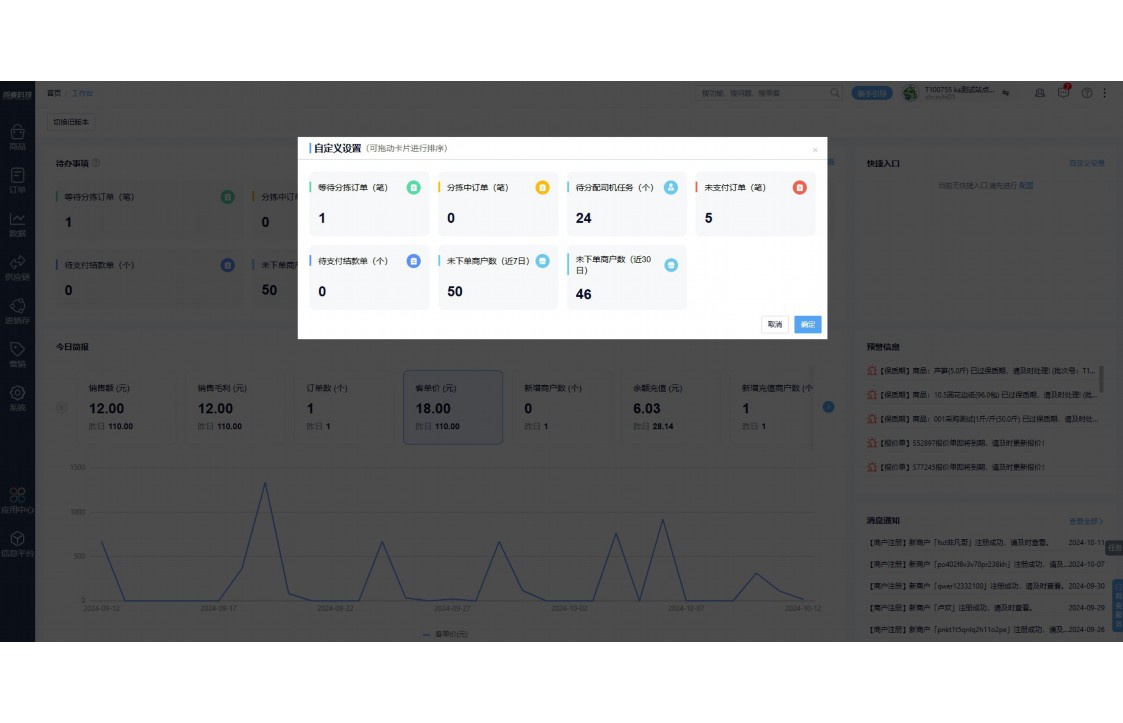Click the 确定 button in the dialog
Viewport: 1123px width, 723px height.
[807, 325]
